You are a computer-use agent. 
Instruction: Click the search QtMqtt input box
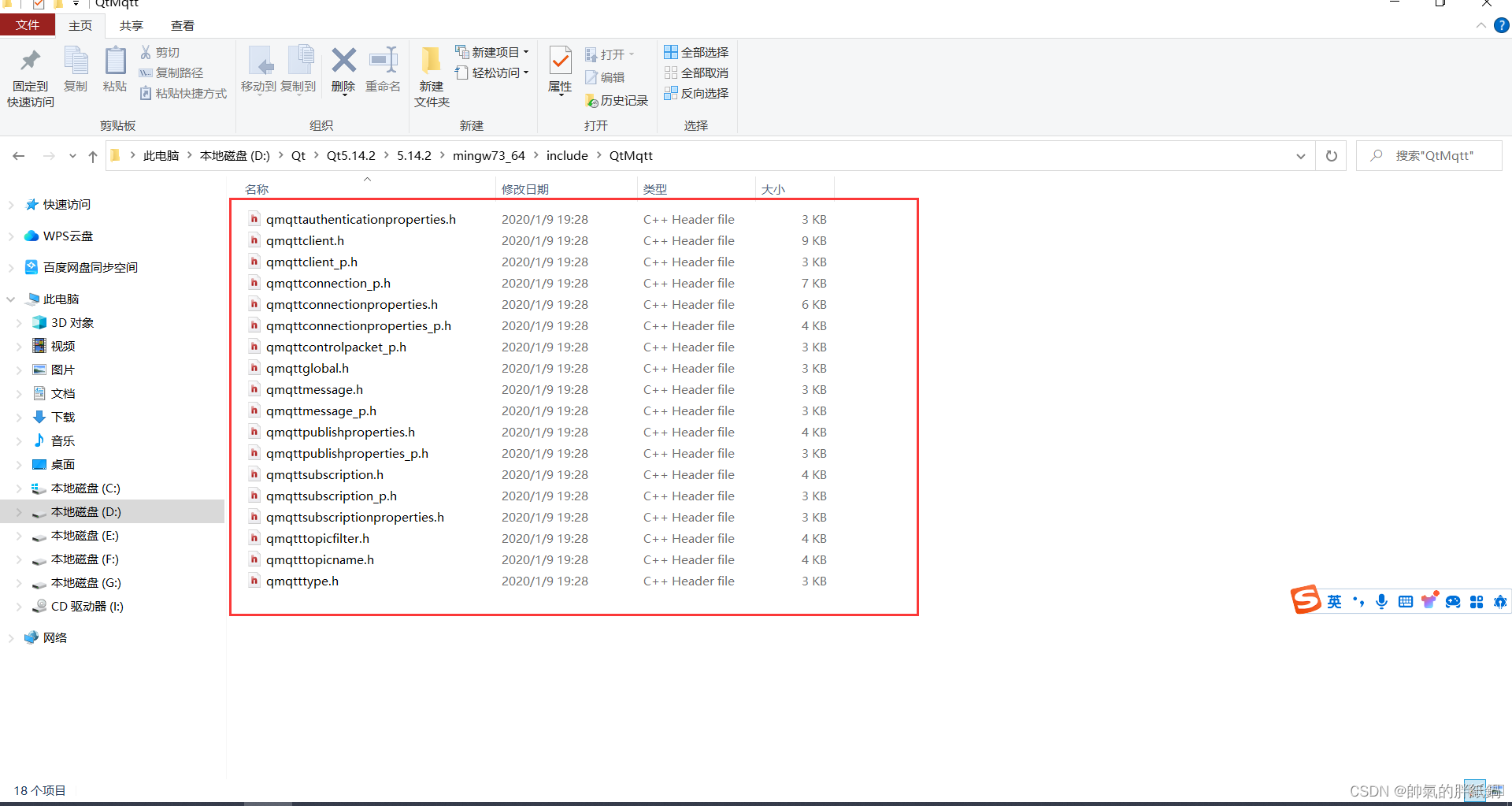tap(1429, 156)
